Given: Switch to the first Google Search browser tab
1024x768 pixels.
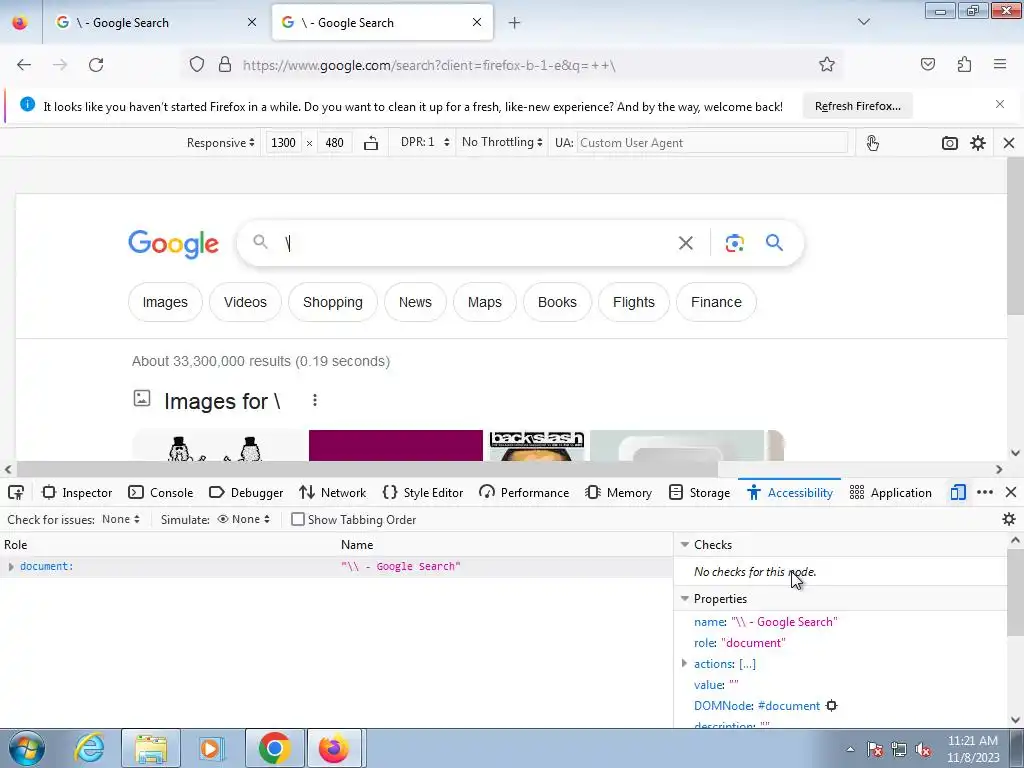Looking at the screenshot, I should pos(155,23).
